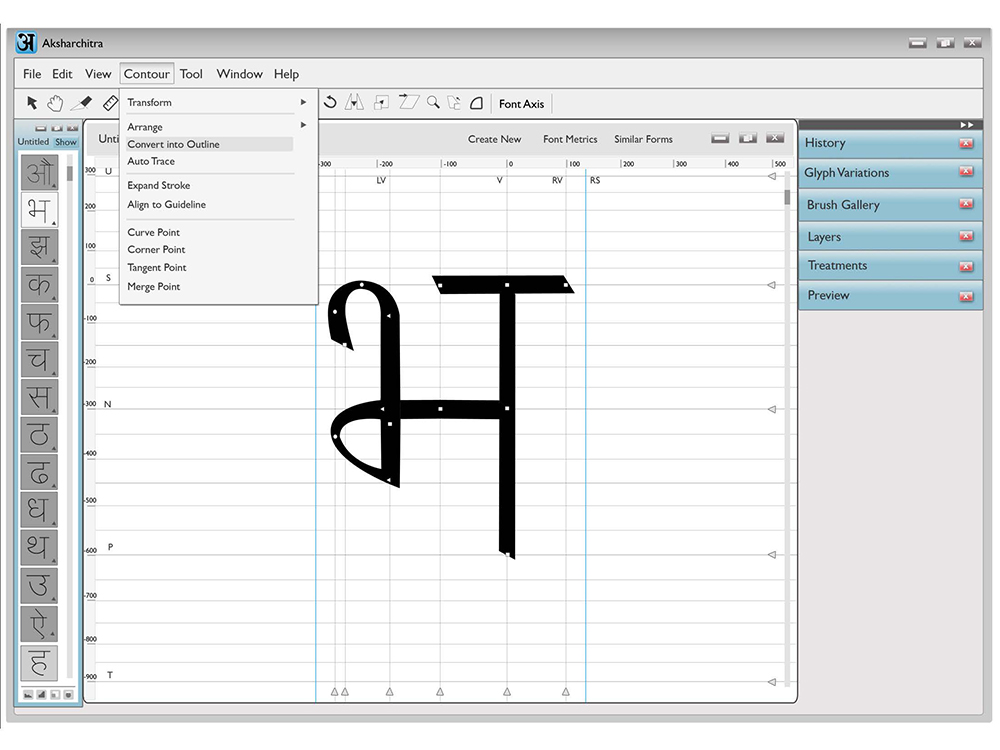Choose Convert into Outline menu item

tap(173, 144)
